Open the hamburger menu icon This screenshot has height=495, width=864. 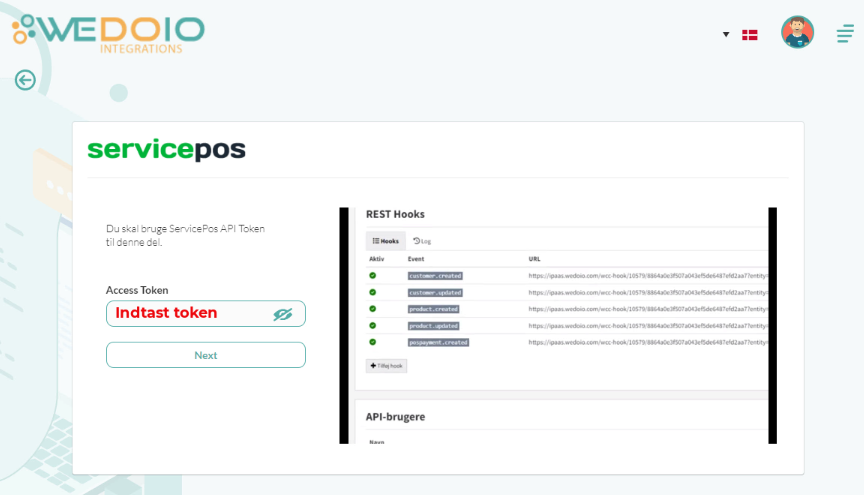coord(845,34)
